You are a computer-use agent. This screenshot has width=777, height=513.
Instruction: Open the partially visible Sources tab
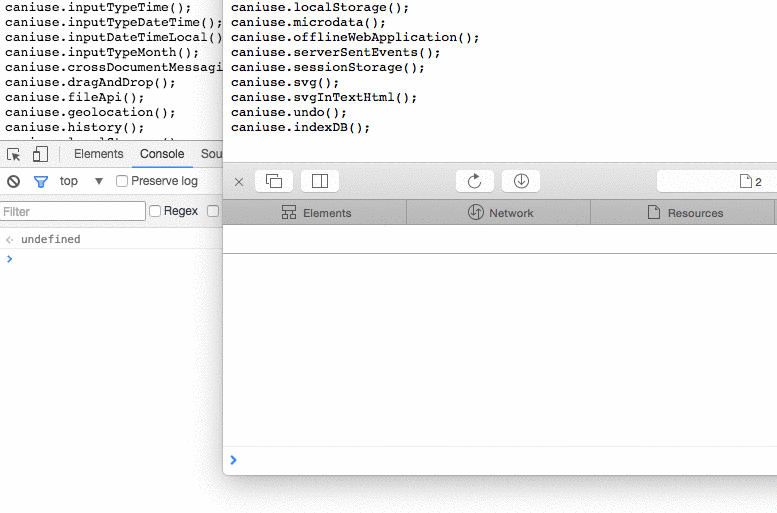[212, 154]
